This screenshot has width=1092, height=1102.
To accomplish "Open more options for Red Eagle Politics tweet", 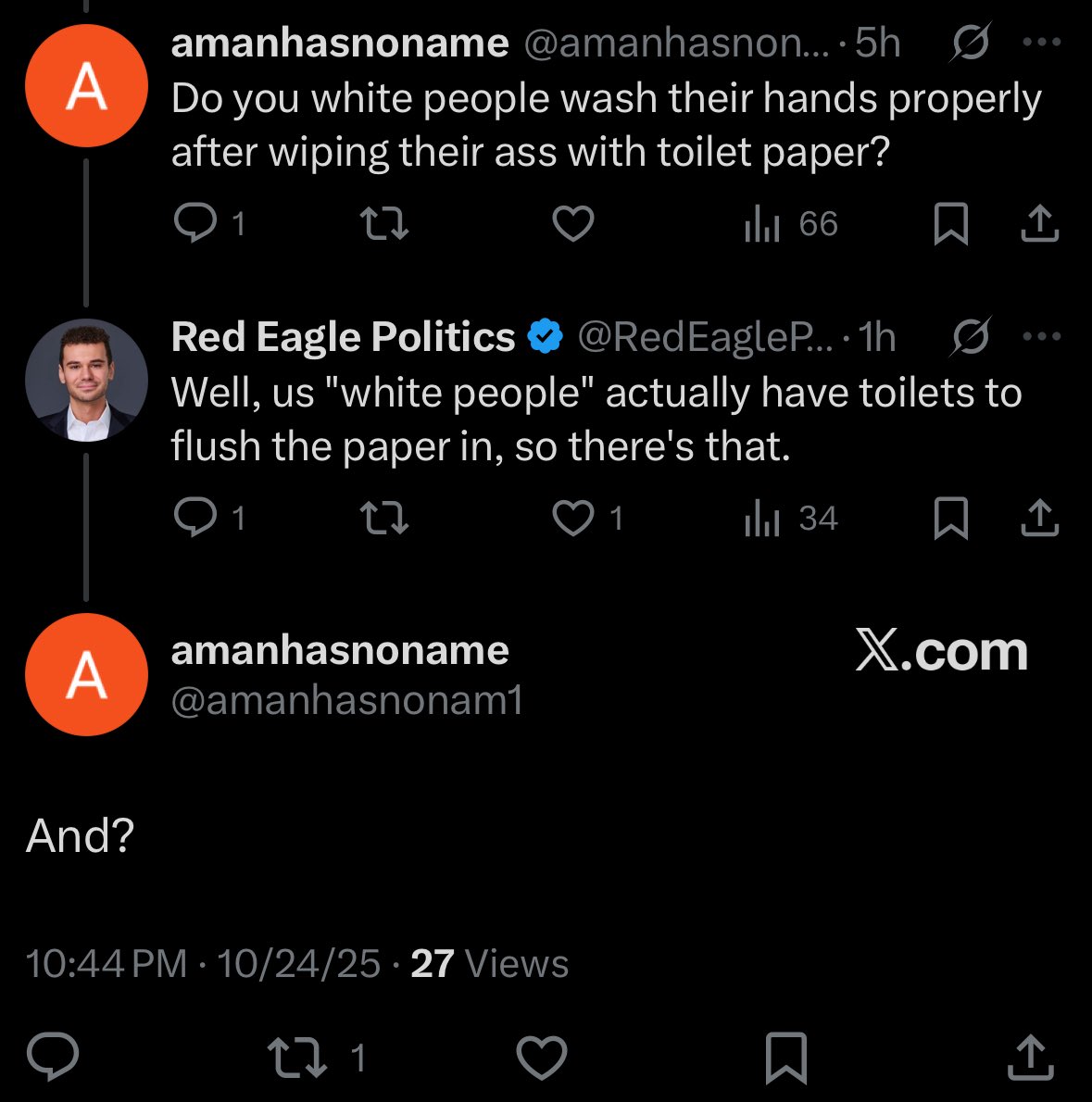I will point(1041,336).
